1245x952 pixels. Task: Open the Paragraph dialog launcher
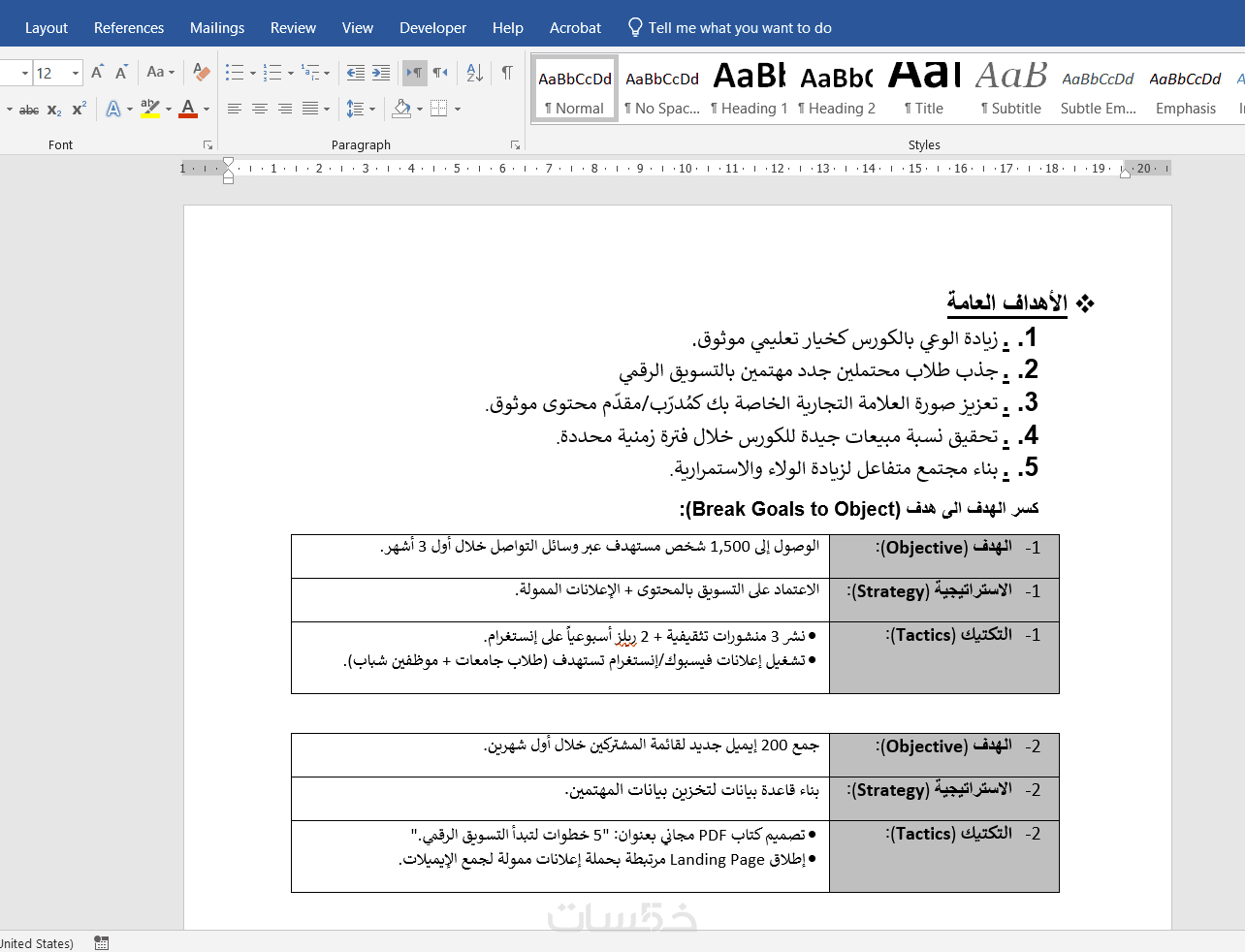point(515,144)
